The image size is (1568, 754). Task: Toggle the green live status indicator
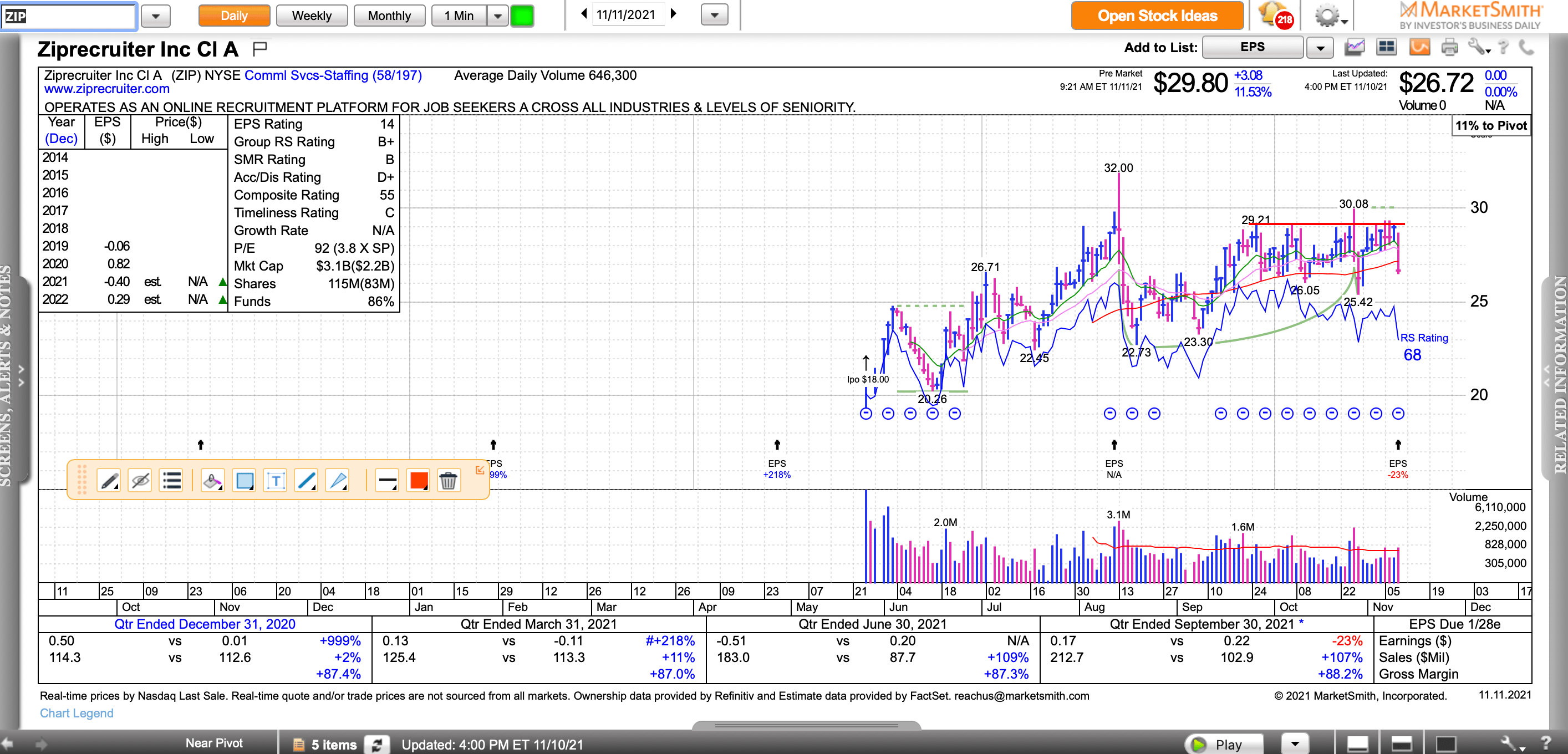pyautogui.click(x=522, y=16)
